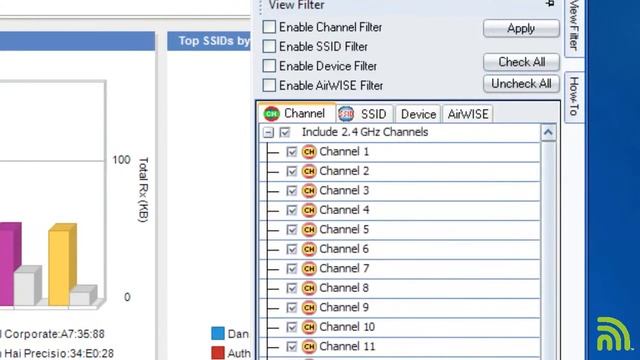Viewport: 640px width, 360px height.
Task: Click the Channel 3 CH icon
Action: [x=309, y=191]
